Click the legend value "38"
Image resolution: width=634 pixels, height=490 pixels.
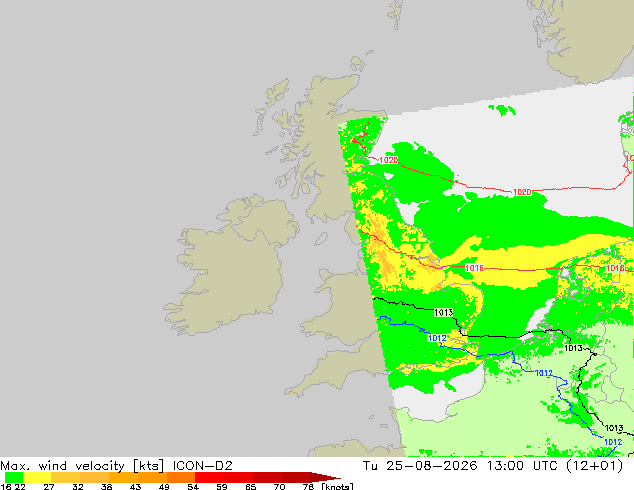tap(106, 486)
